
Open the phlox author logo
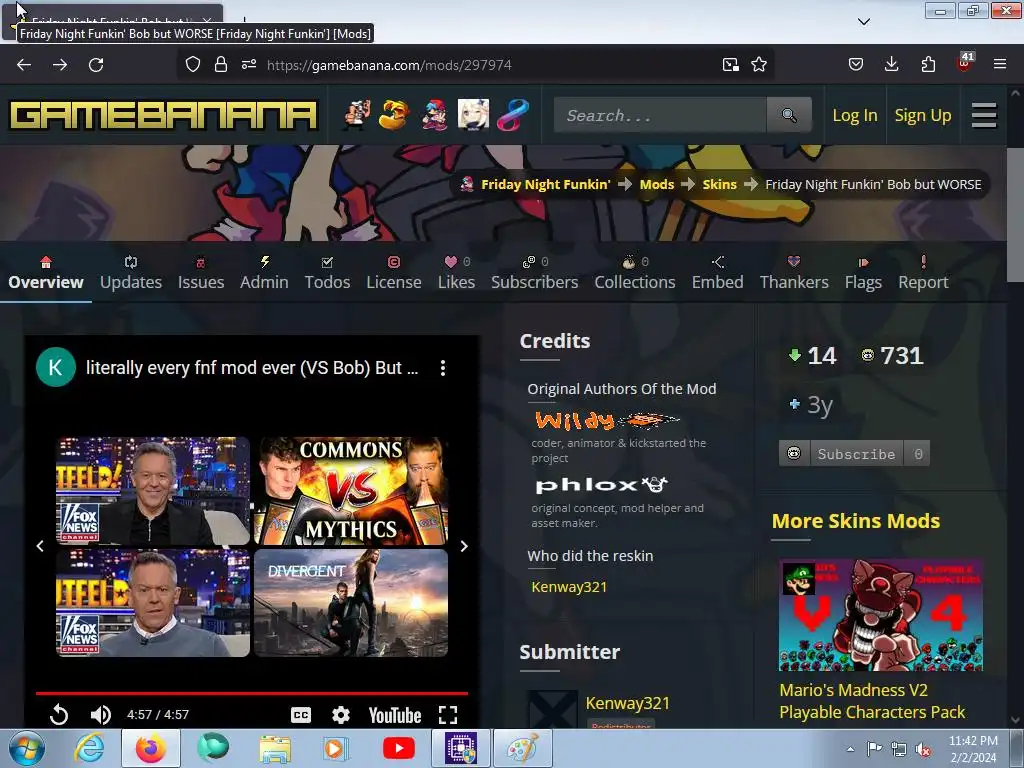click(x=601, y=485)
